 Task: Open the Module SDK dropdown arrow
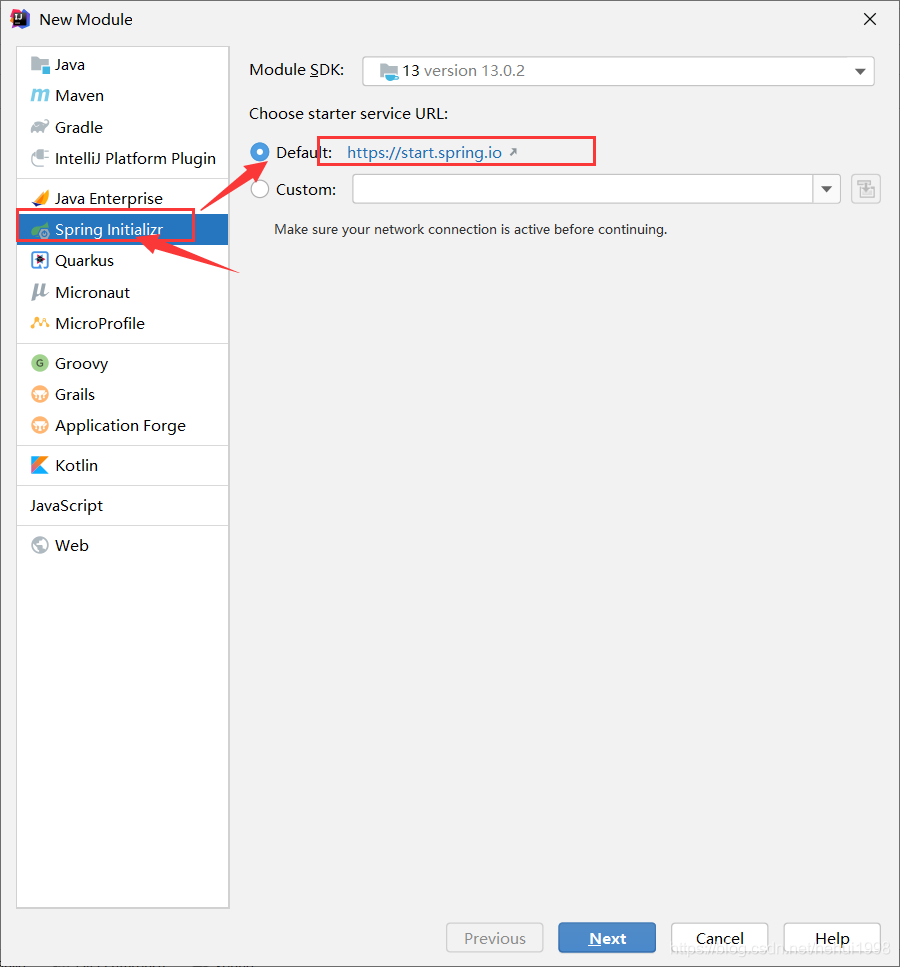click(860, 72)
